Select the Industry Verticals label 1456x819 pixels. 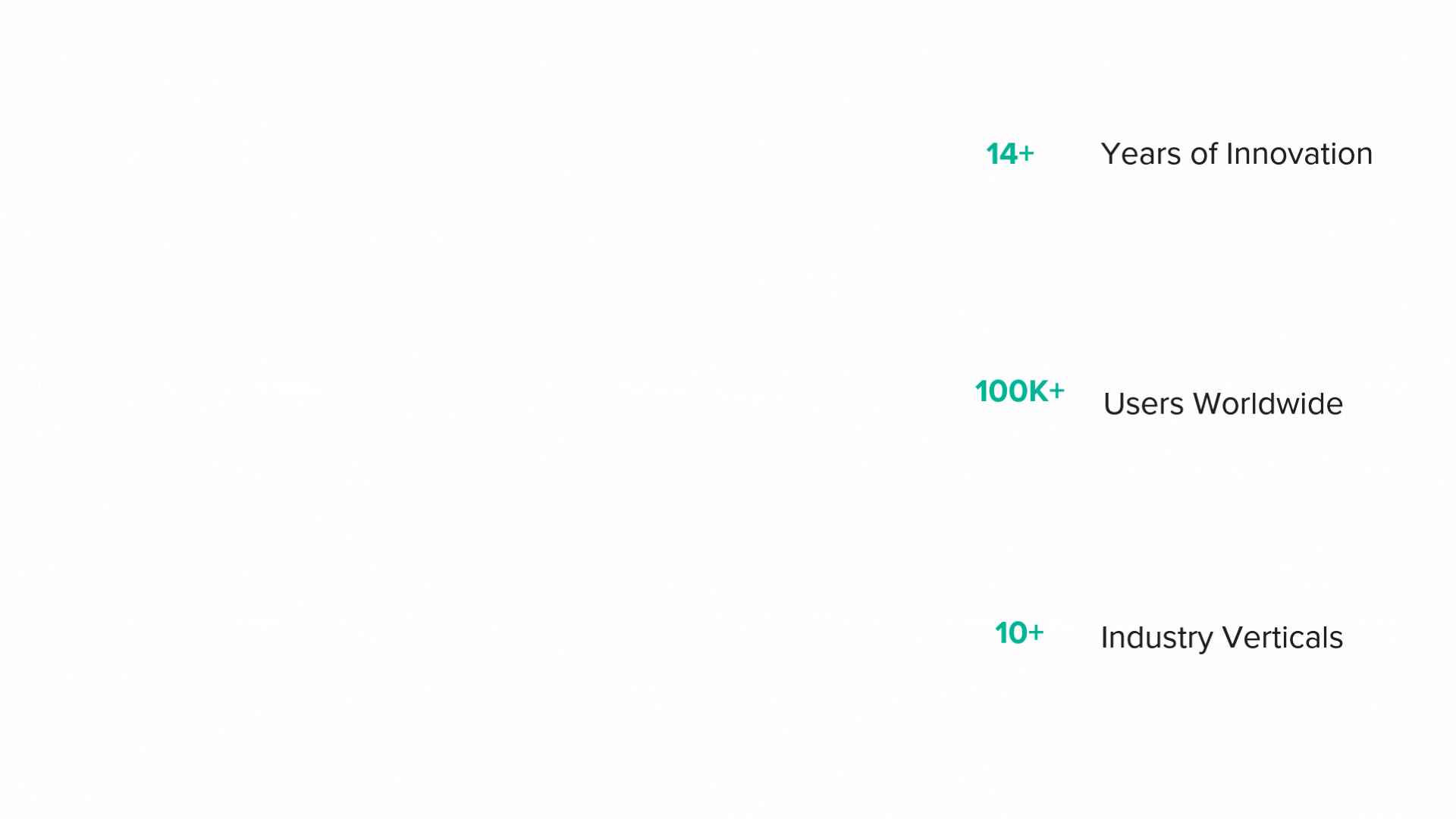click(1222, 638)
